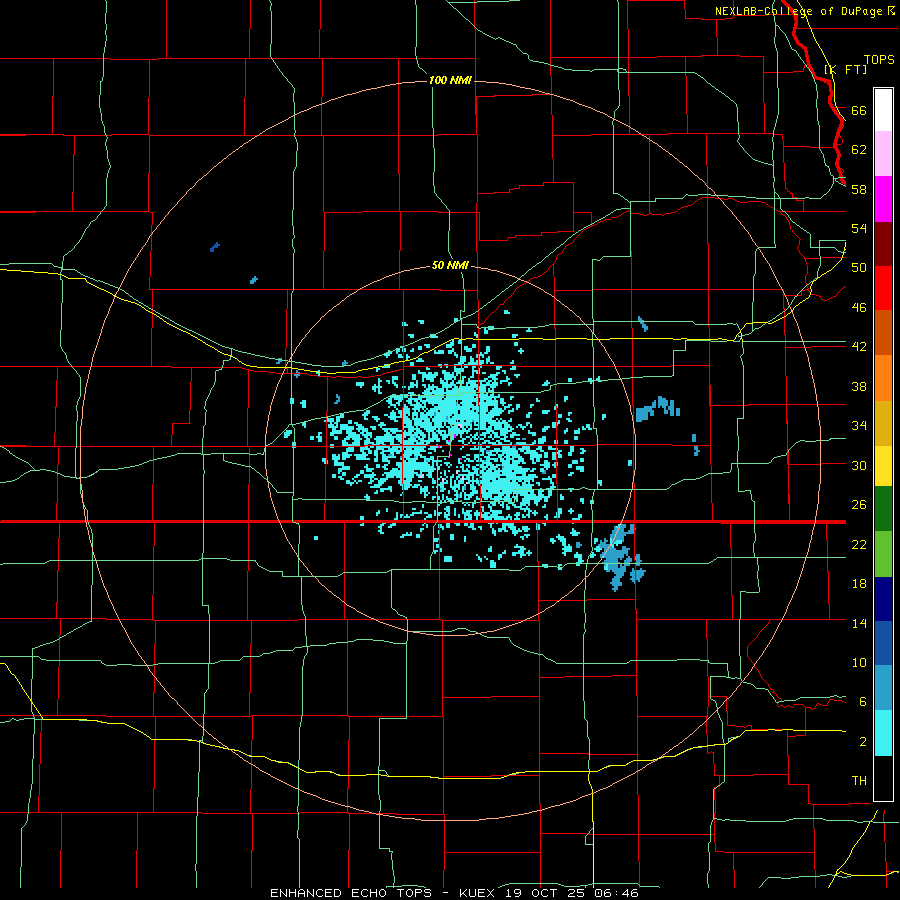
Task: Click the 34 legend value
Action: tap(859, 425)
